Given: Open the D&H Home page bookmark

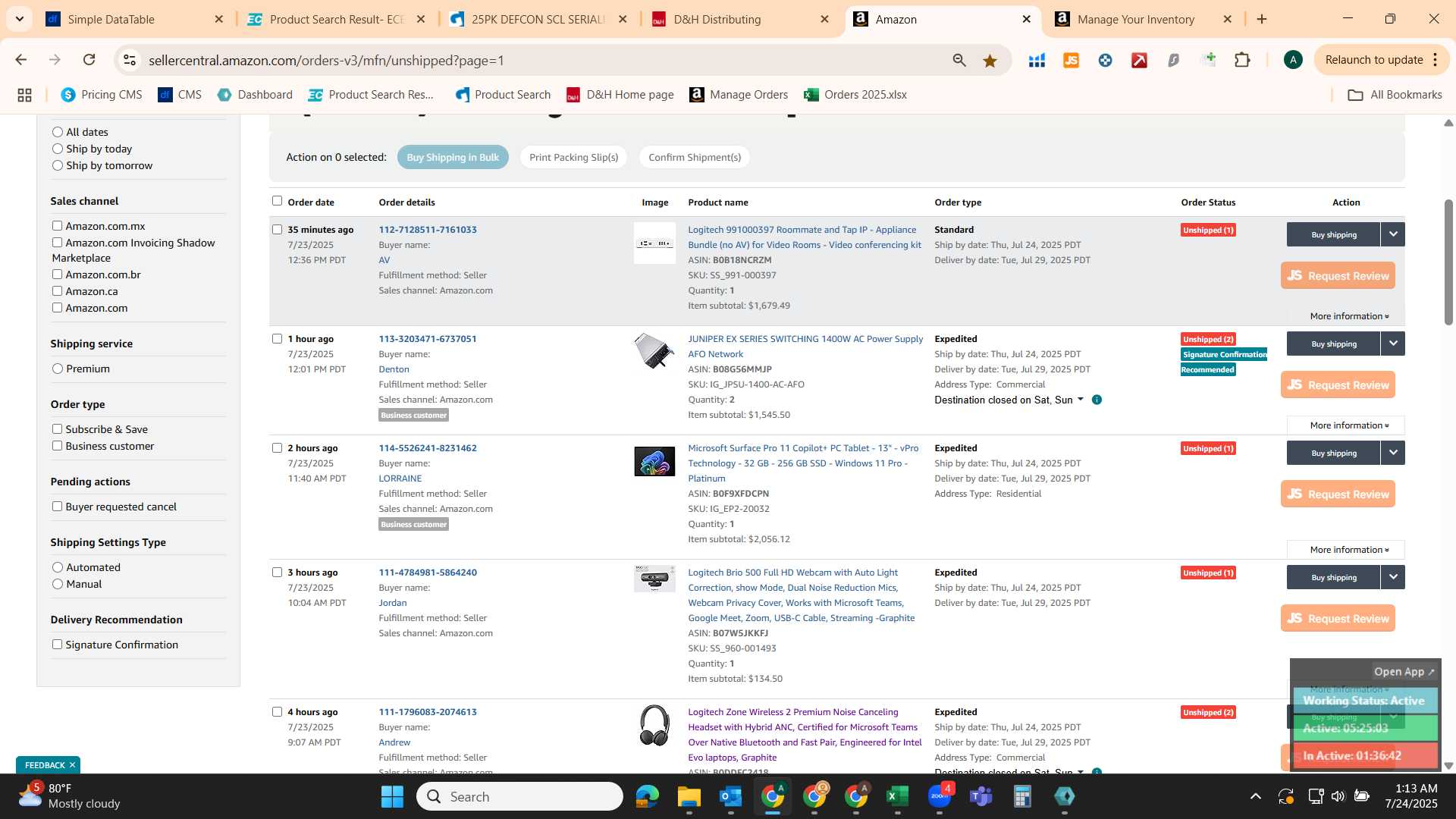Looking at the screenshot, I should point(620,95).
